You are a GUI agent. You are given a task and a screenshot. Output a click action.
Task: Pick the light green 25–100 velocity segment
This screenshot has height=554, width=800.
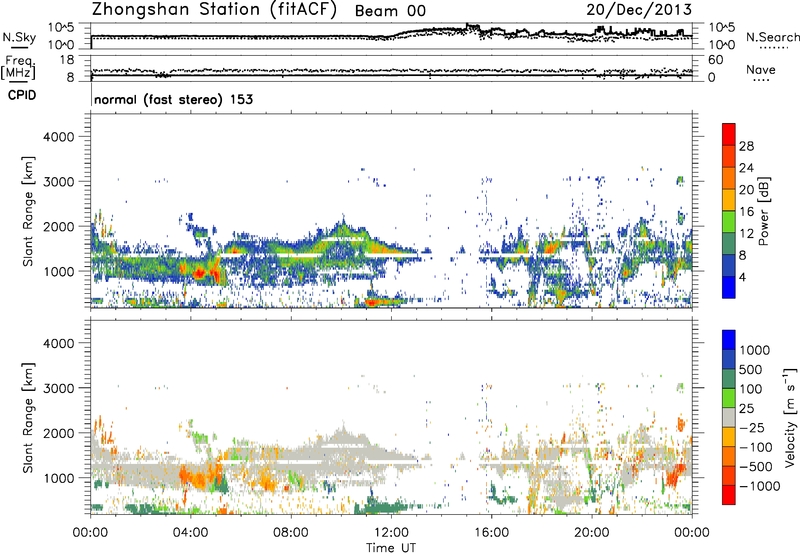pyautogui.click(x=729, y=398)
